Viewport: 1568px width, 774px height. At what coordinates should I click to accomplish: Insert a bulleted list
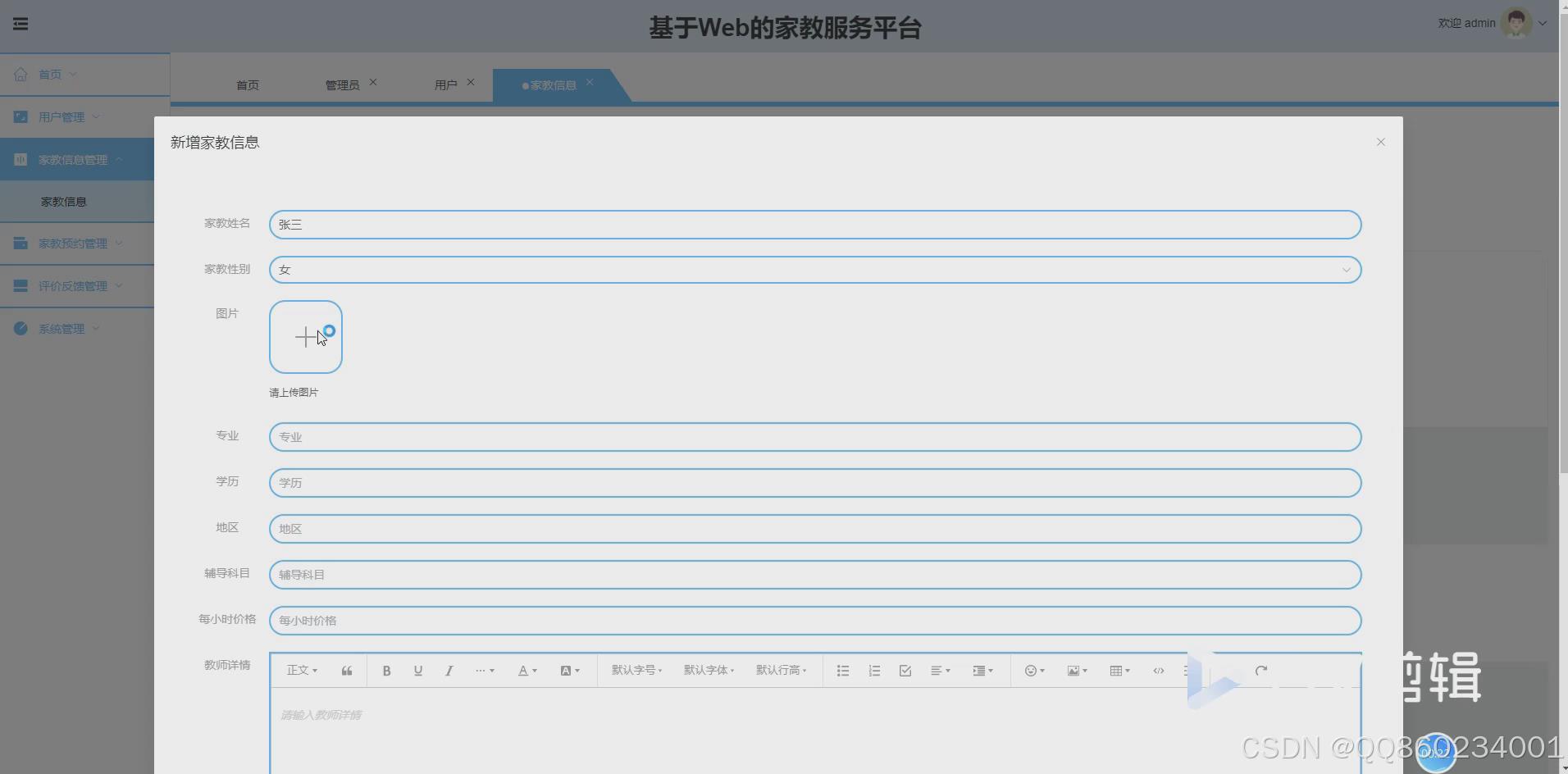click(843, 671)
